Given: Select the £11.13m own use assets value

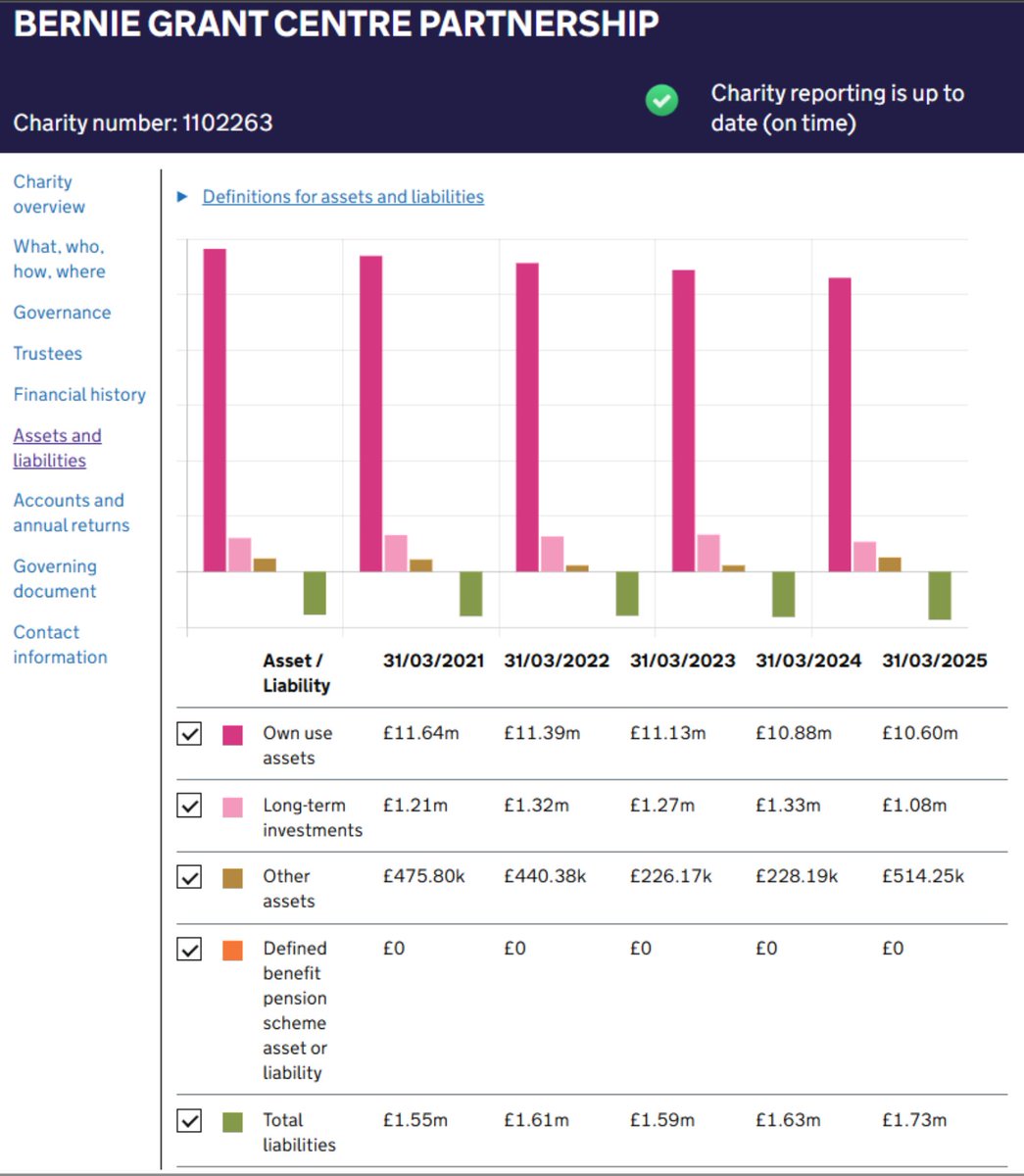Looking at the screenshot, I should pos(667,733).
